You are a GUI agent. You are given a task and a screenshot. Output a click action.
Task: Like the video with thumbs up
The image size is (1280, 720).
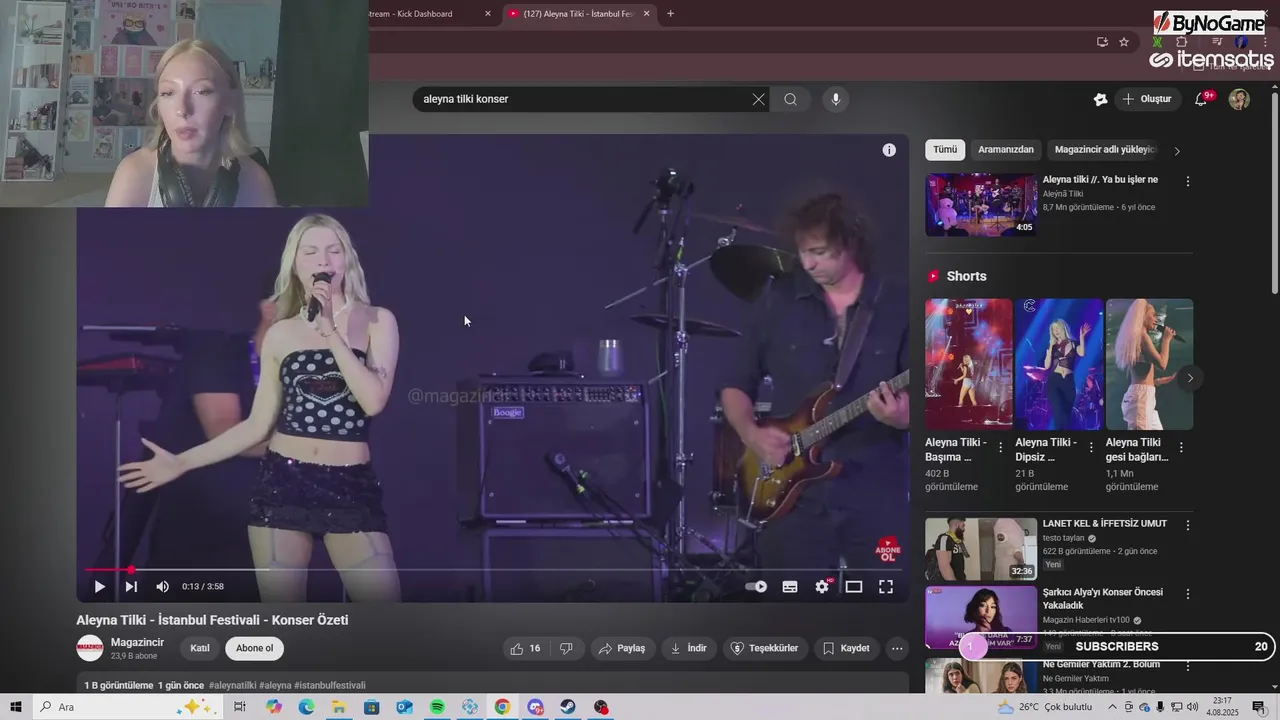pos(525,648)
